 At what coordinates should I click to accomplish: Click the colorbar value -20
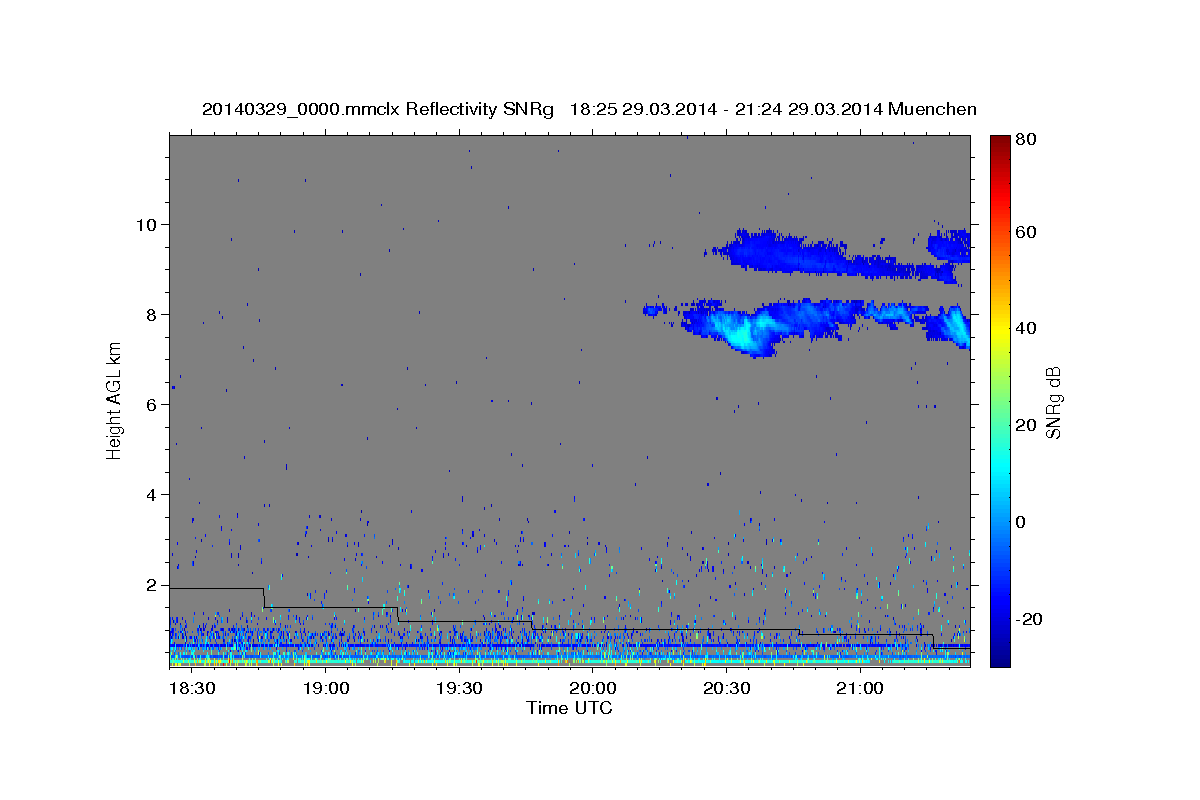(1029, 619)
